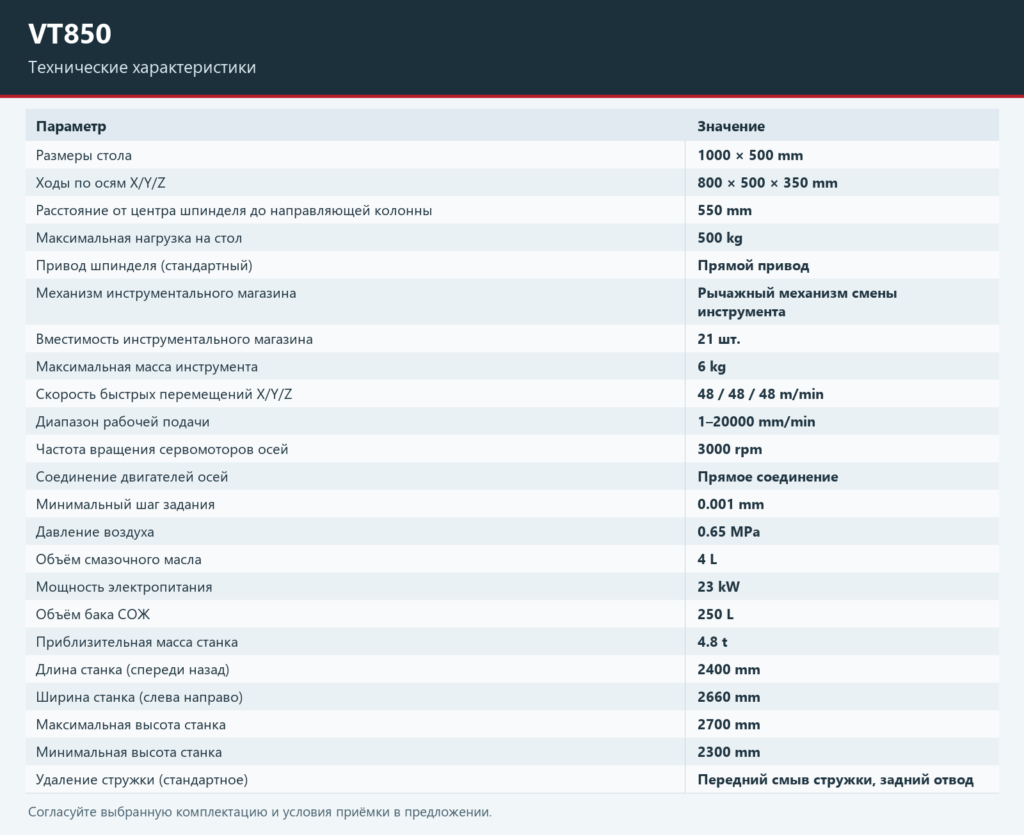Click the power supply value '23 kW'
Screen dimensions: 1024x835
coord(718,587)
